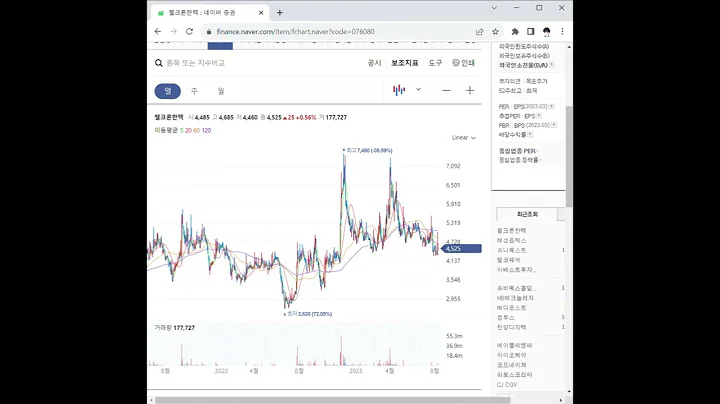Open a new browser tab
Screen dimensions: 720x404
(280, 13)
